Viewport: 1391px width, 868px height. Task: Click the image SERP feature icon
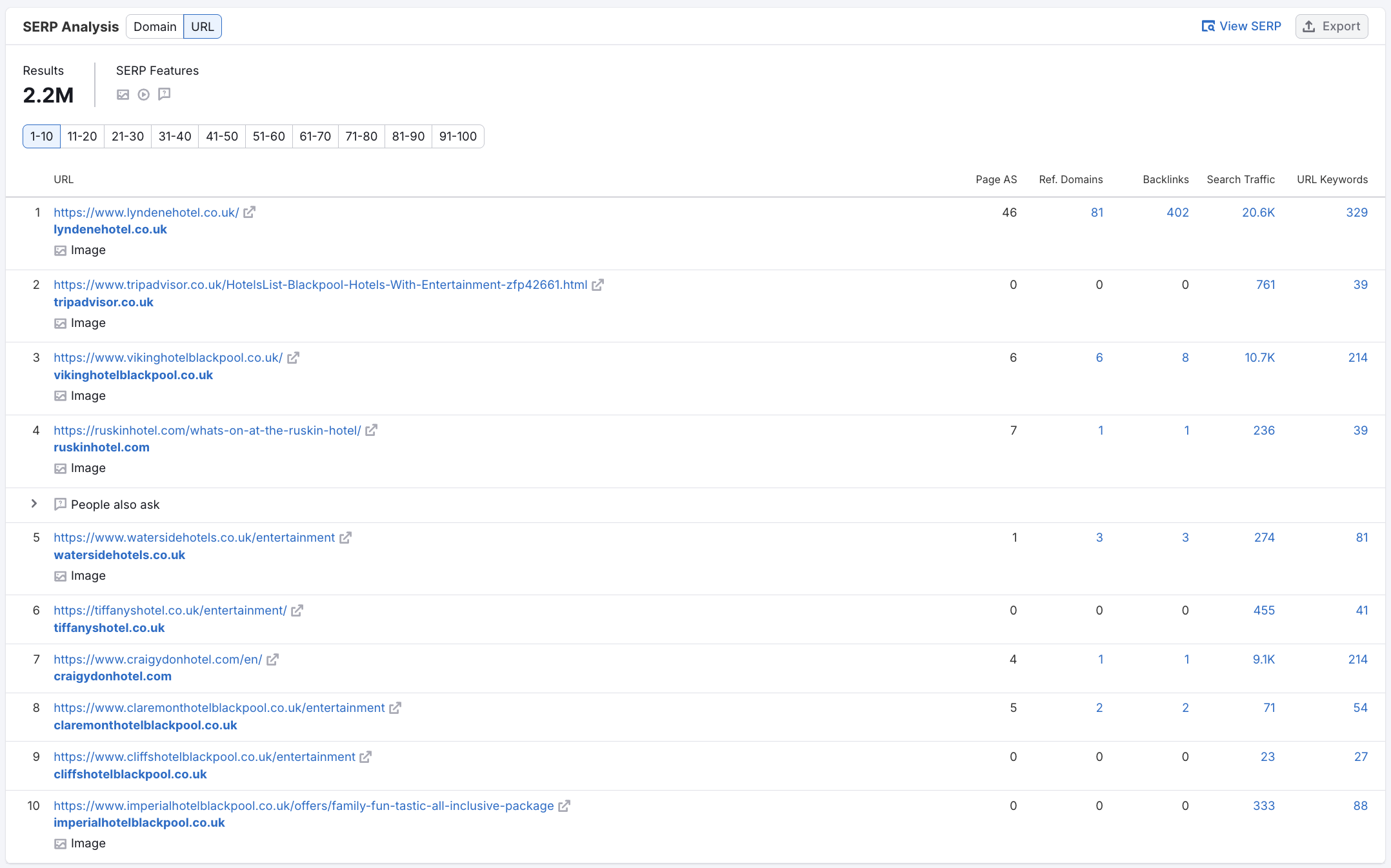[123, 95]
